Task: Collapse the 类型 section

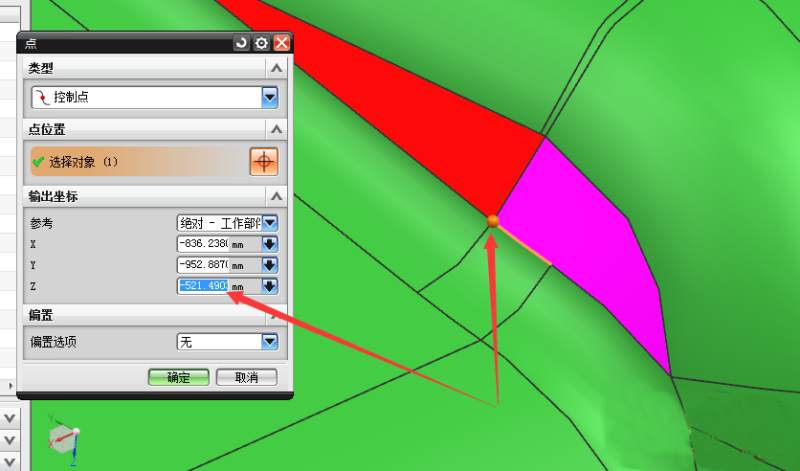Action: click(275, 68)
